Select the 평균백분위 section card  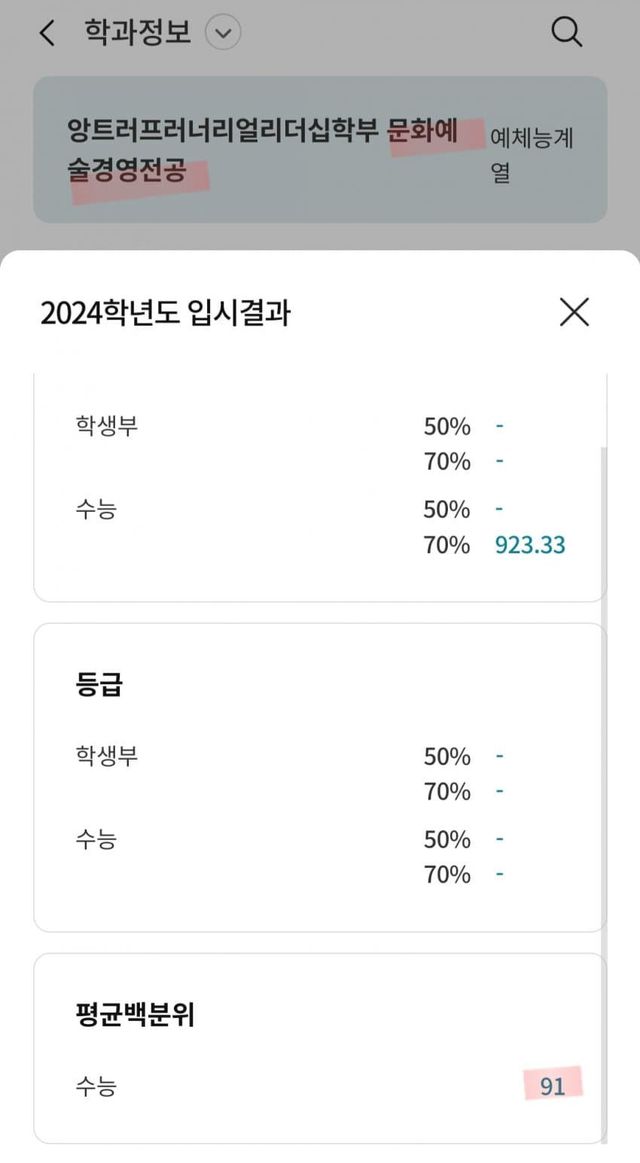pos(320,1048)
